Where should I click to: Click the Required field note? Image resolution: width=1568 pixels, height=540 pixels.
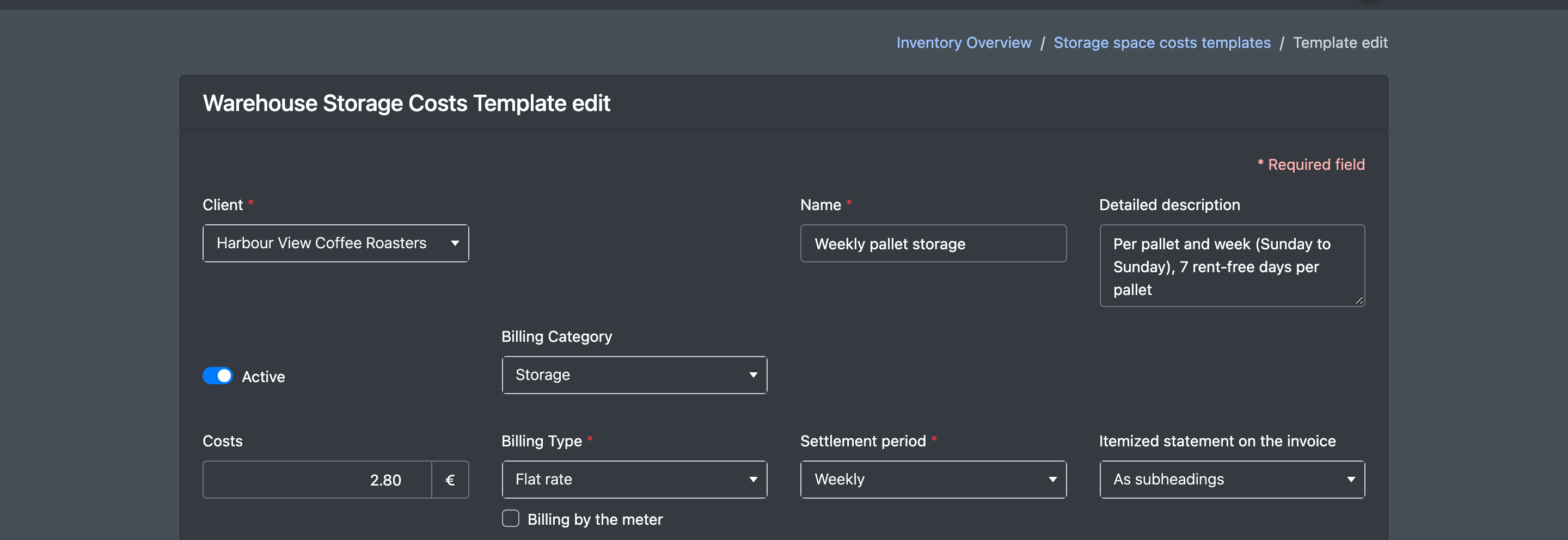point(1310,164)
